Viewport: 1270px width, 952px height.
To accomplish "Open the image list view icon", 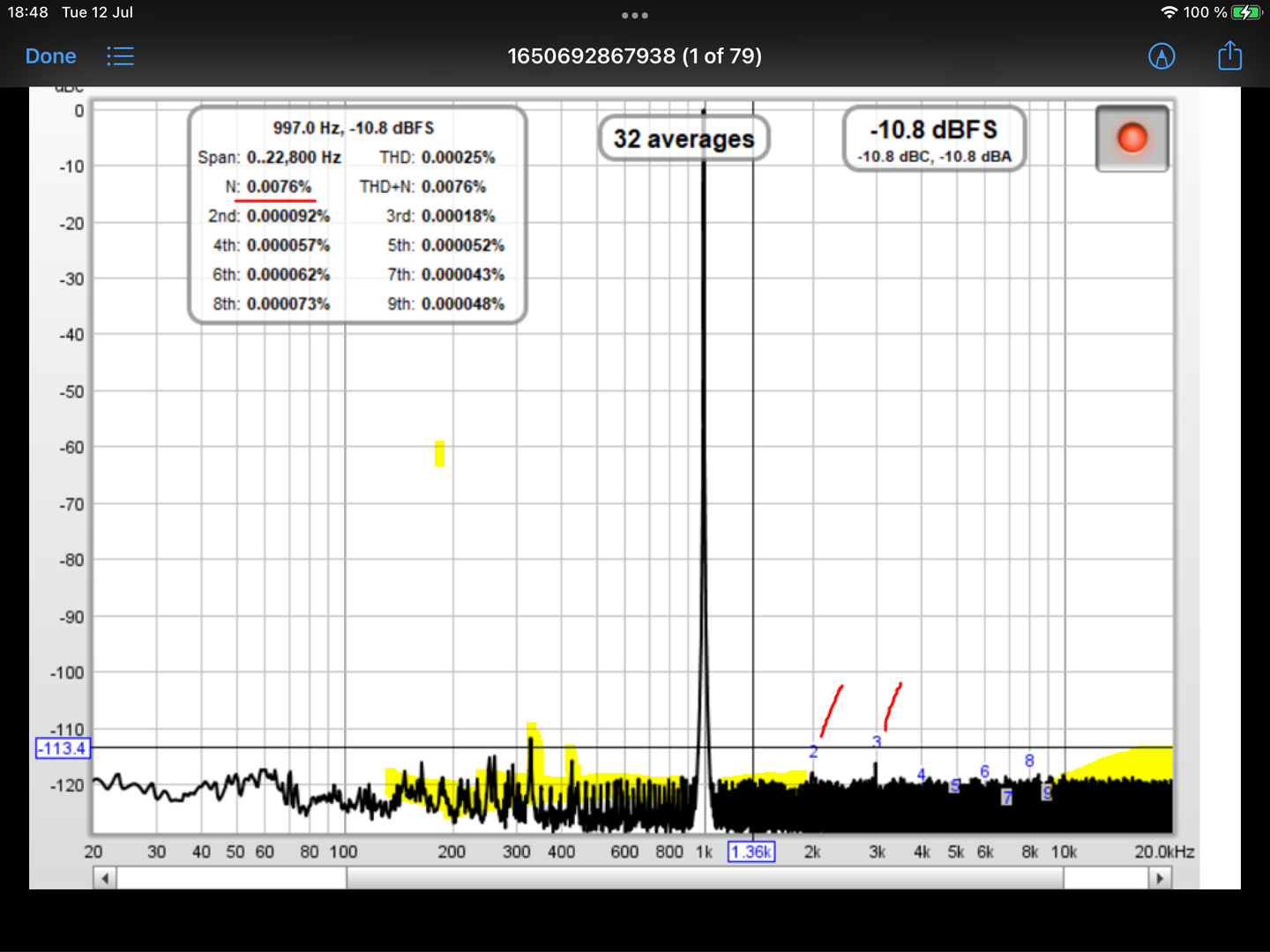I will click(121, 56).
